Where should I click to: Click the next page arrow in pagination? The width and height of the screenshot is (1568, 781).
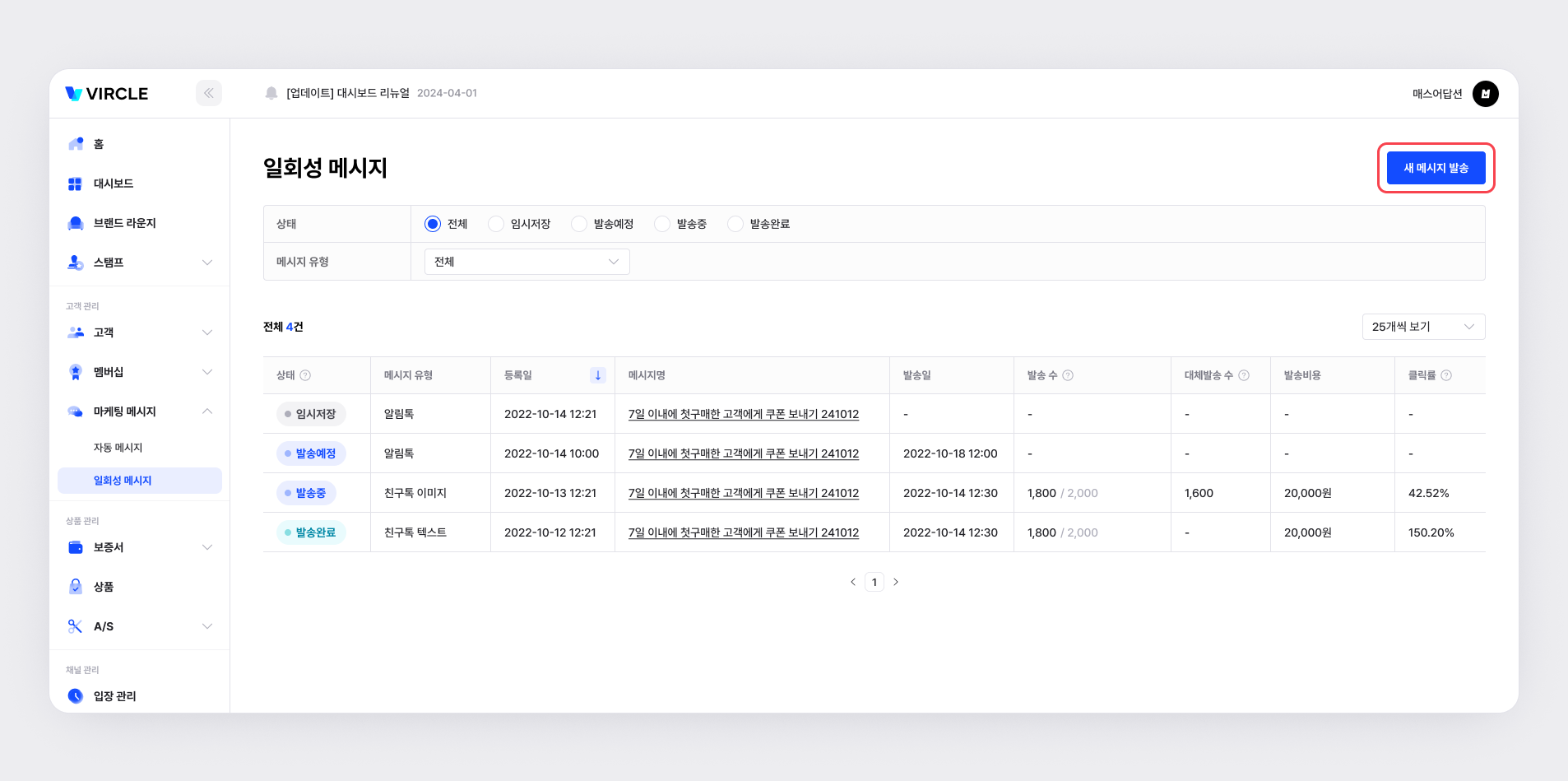tap(896, 582)
